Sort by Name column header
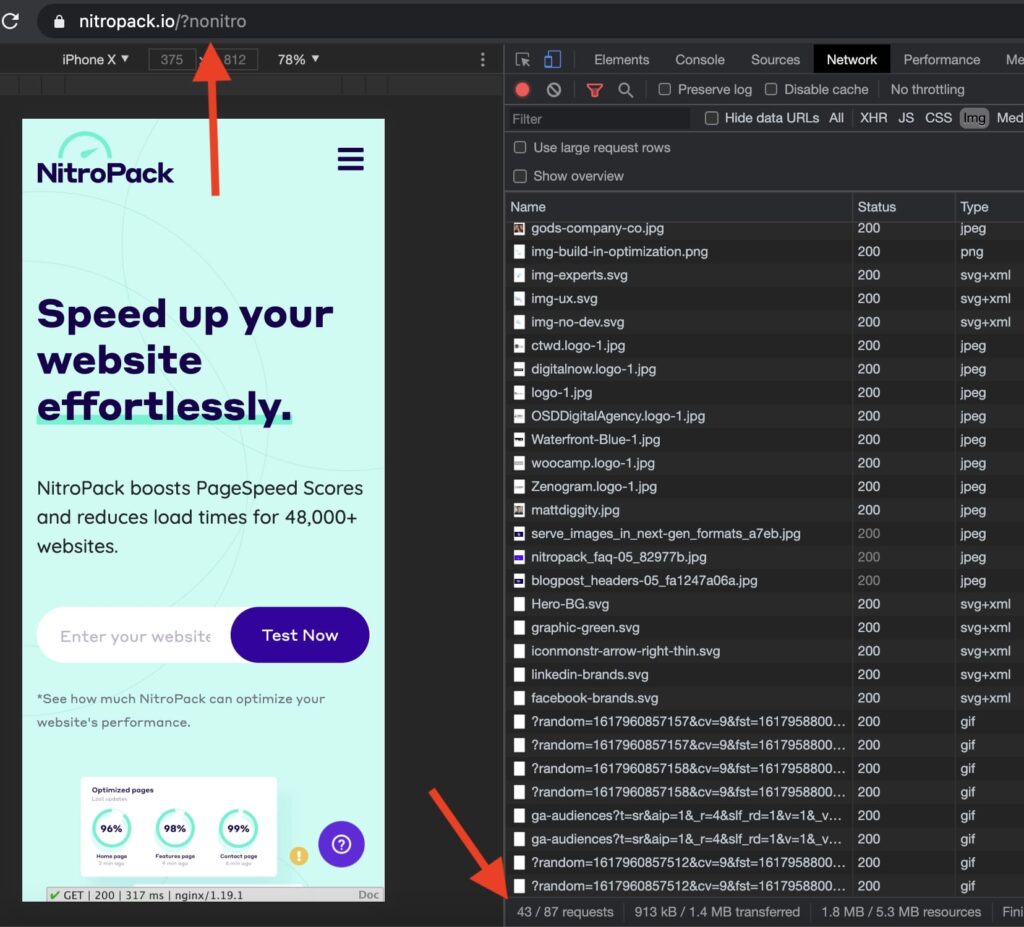 point(679,206)
